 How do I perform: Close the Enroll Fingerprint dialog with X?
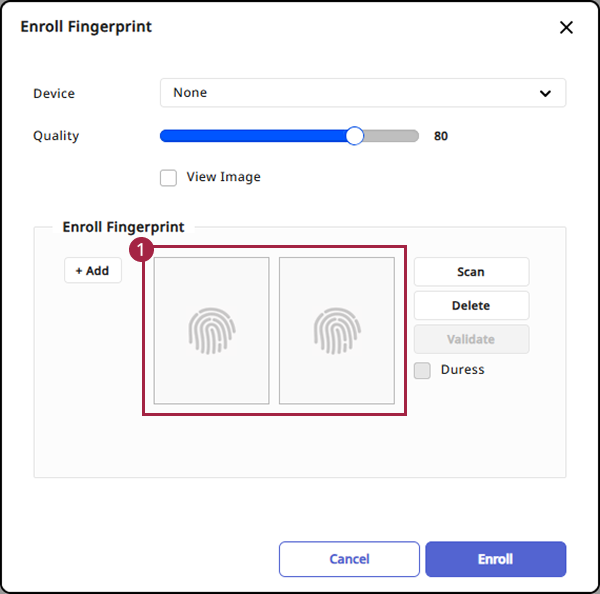coord(566,28)
